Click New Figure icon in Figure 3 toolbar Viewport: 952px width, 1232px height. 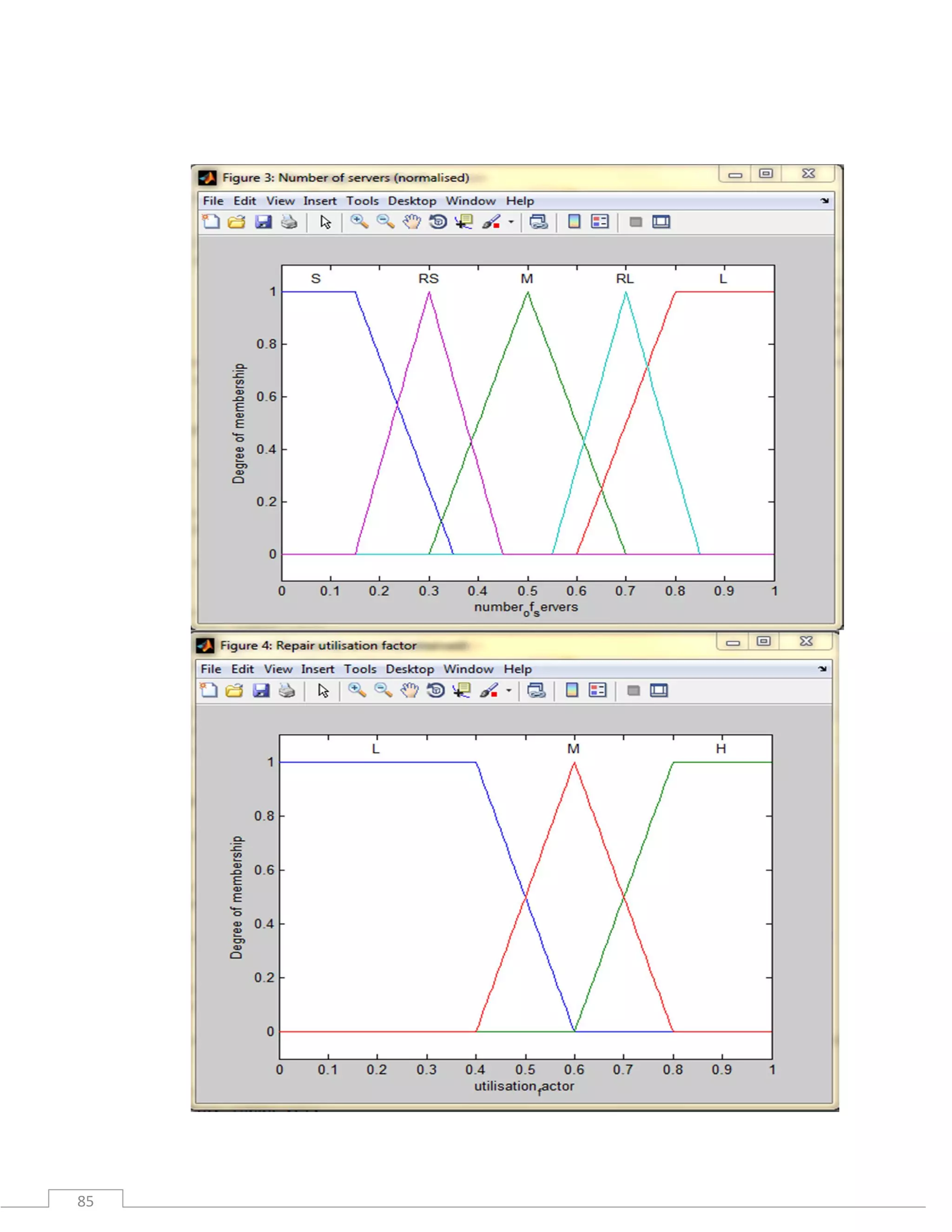click(x=211, y=222)
